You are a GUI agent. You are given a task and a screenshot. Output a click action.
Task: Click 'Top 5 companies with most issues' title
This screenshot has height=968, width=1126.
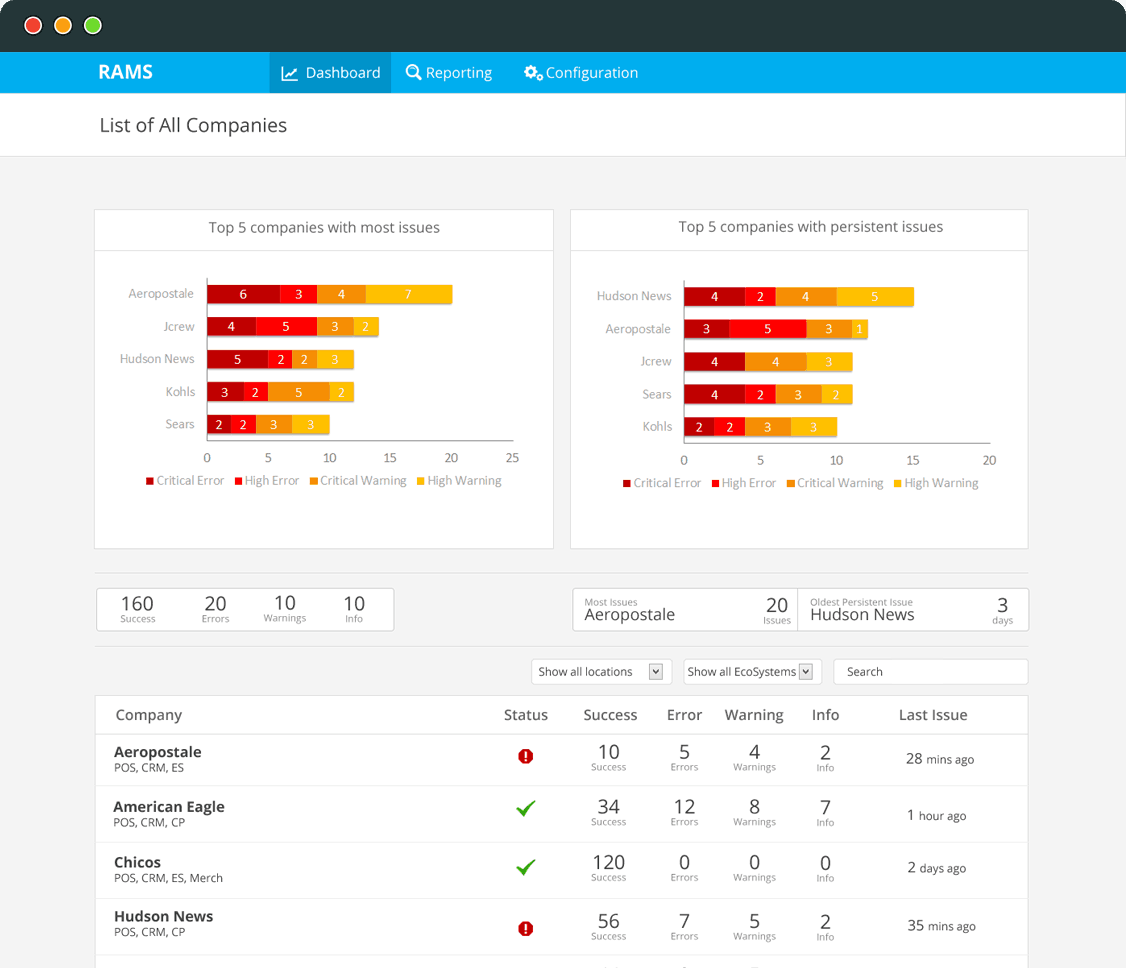click(324, 228)
